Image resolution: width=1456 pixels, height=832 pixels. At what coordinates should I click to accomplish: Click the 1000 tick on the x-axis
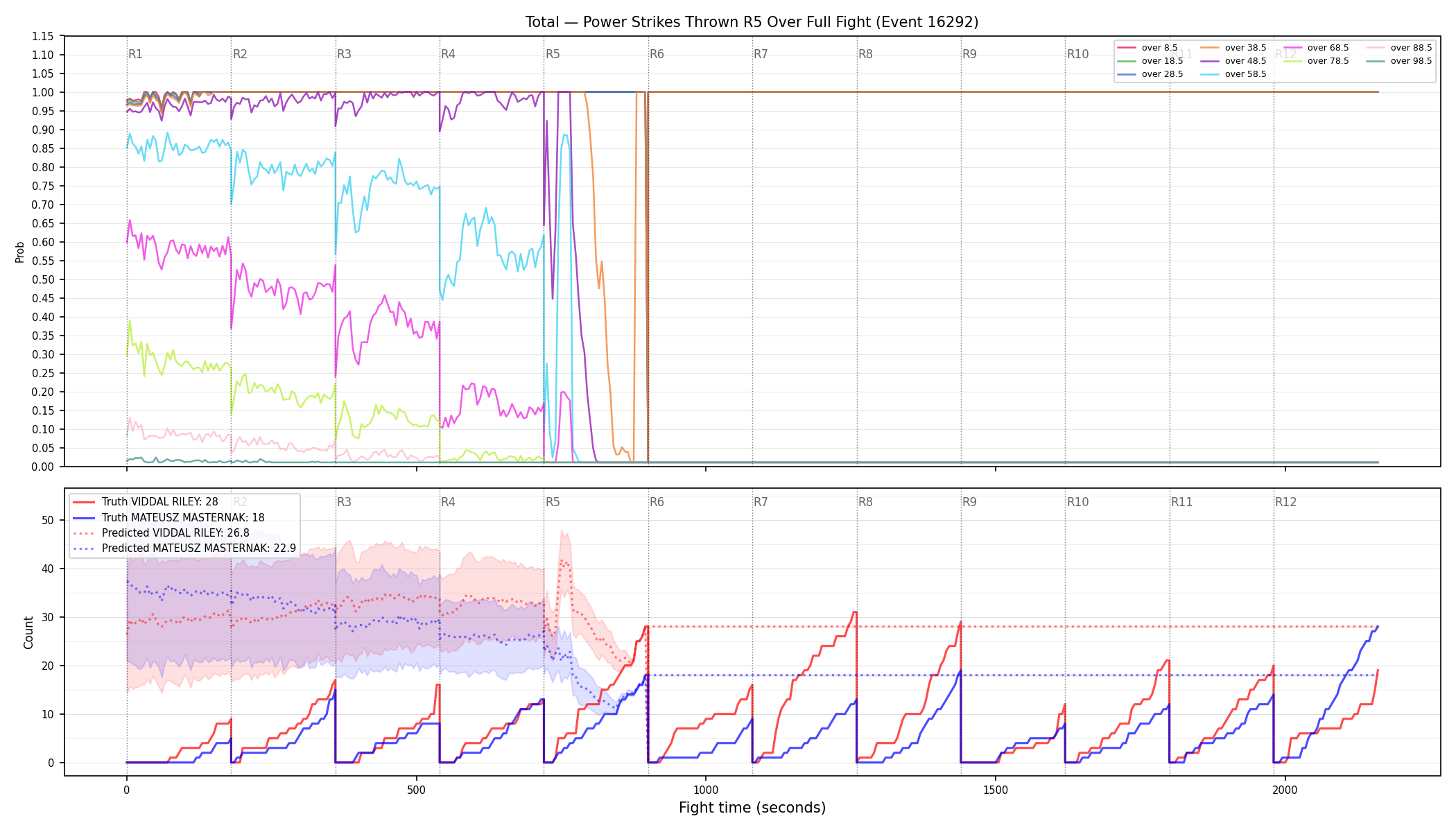(x=706, y=790)
